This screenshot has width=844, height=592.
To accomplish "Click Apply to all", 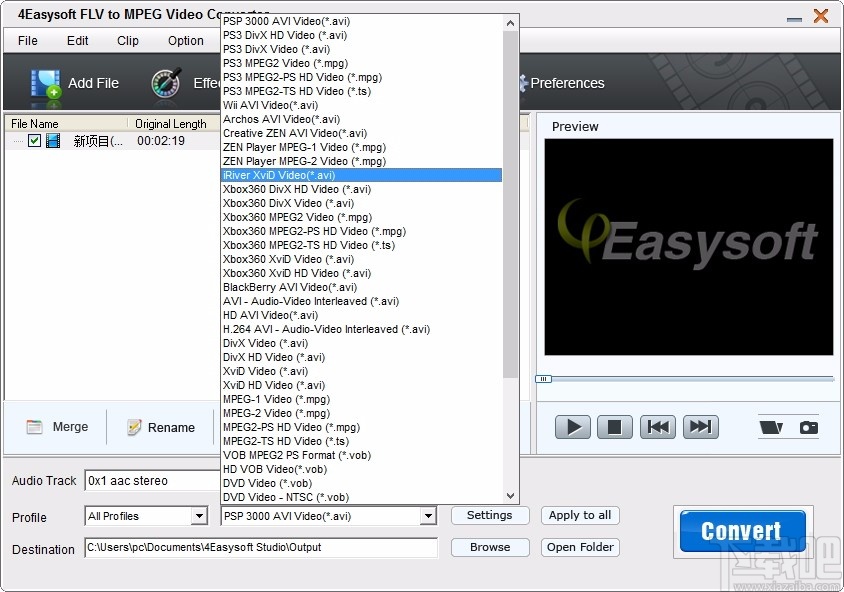I will point(580,515).
